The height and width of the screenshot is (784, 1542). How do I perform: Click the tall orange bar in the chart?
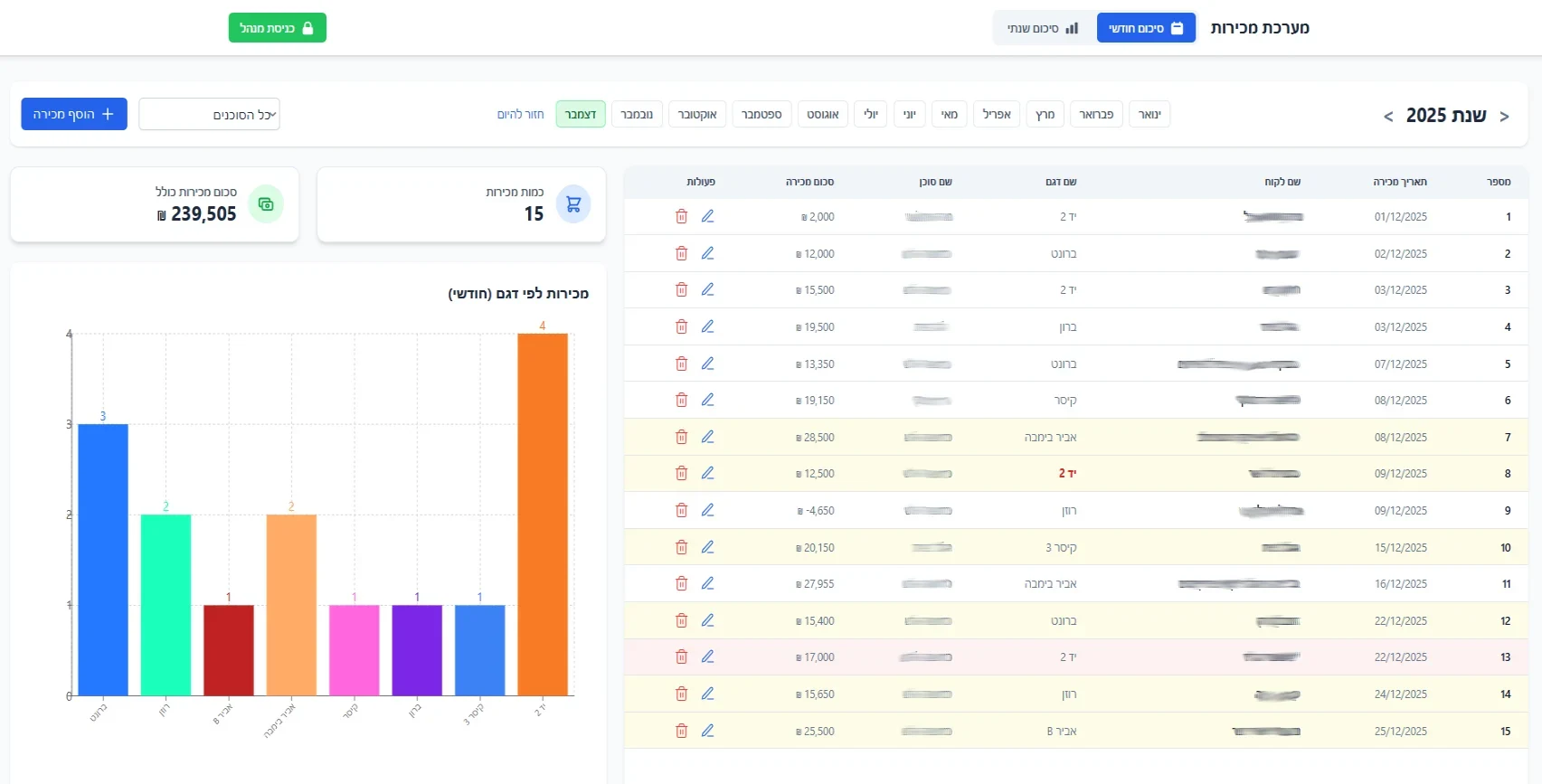pos(543,514)
